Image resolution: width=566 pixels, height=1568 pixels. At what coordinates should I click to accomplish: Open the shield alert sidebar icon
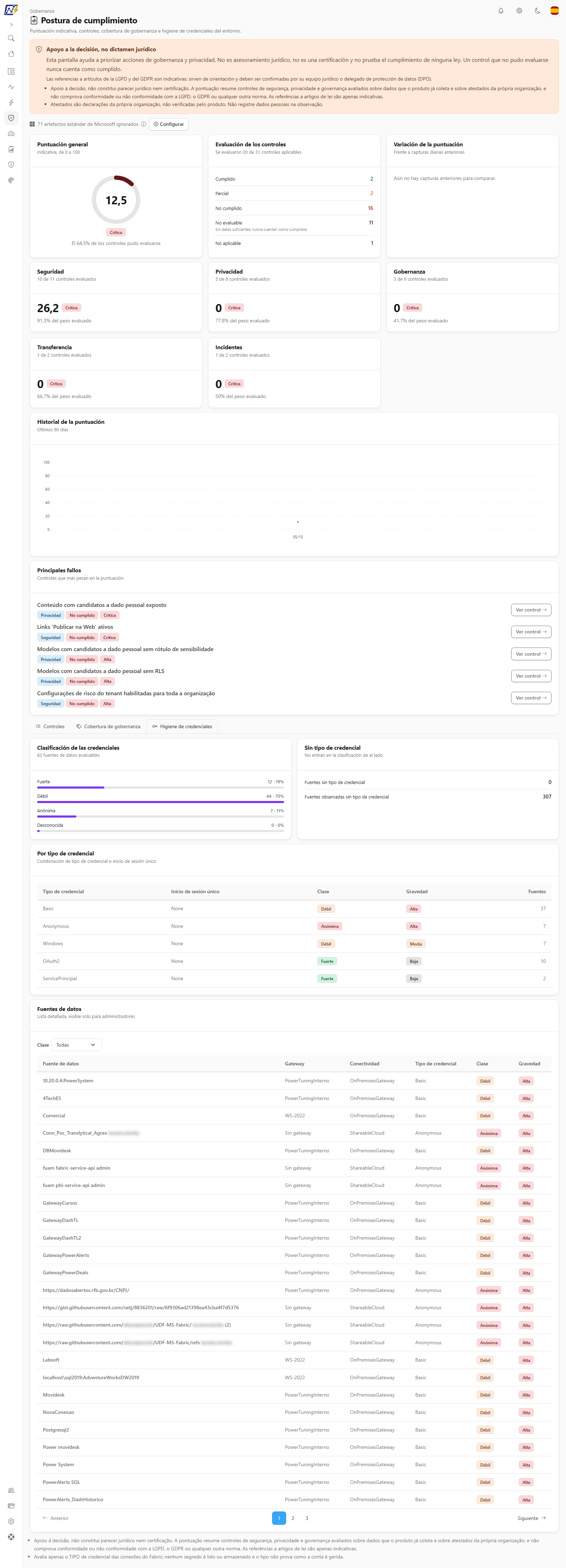[x=11, y=165]
